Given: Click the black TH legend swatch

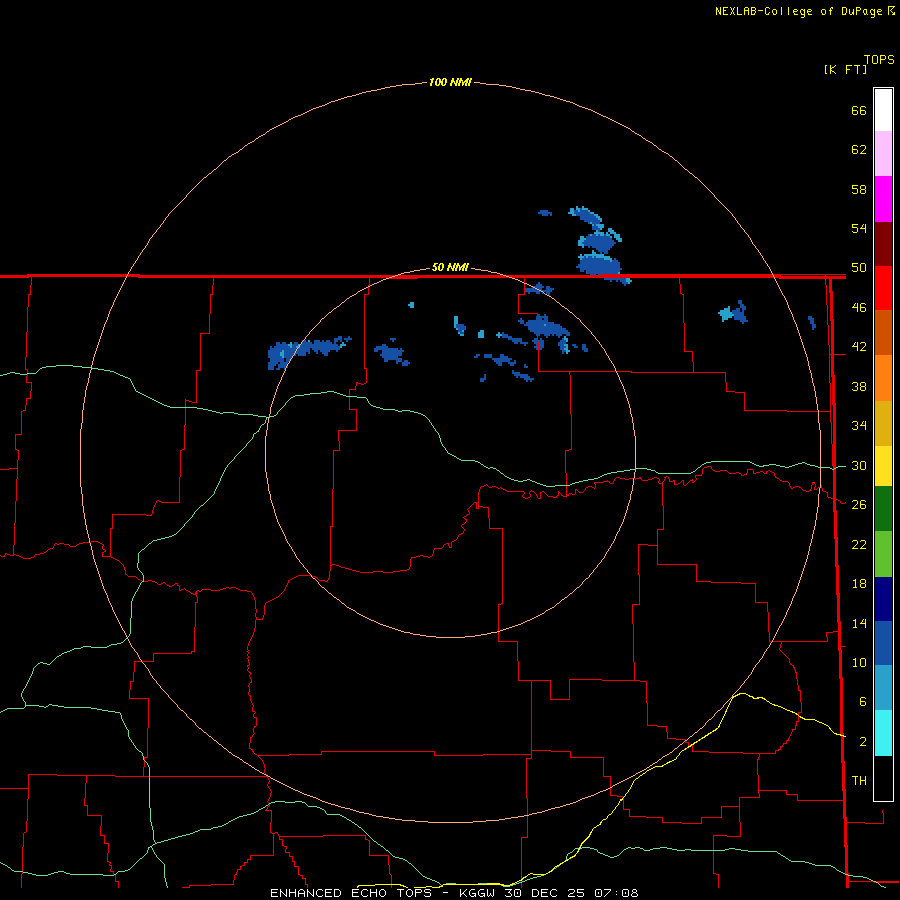Looking at the screenshot, I should (883, 778).
